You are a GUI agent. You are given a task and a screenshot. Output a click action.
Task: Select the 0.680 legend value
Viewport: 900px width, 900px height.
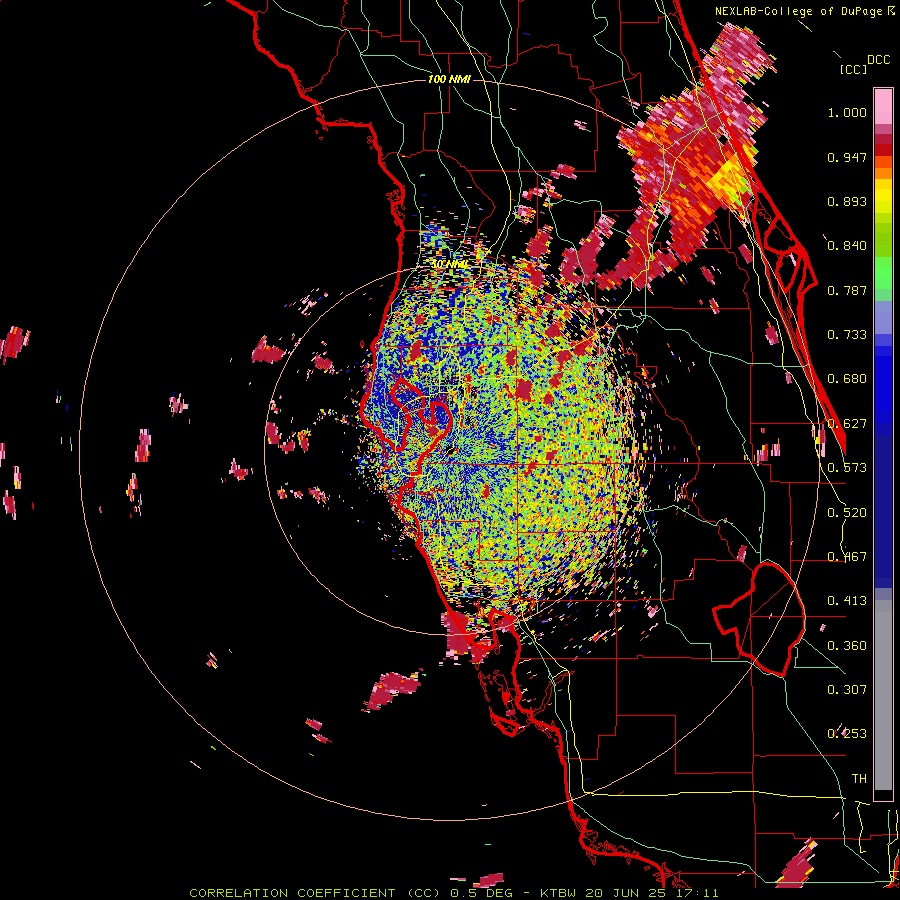(847, 379)
